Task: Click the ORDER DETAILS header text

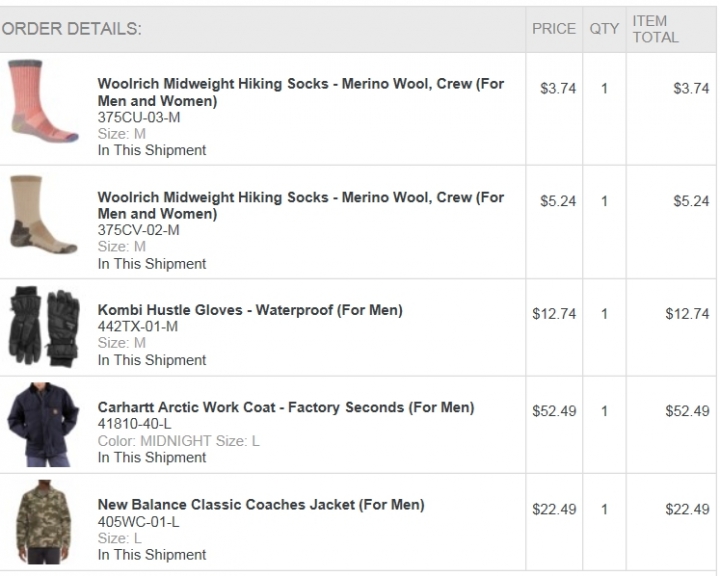Action: [x=72, y=29]
